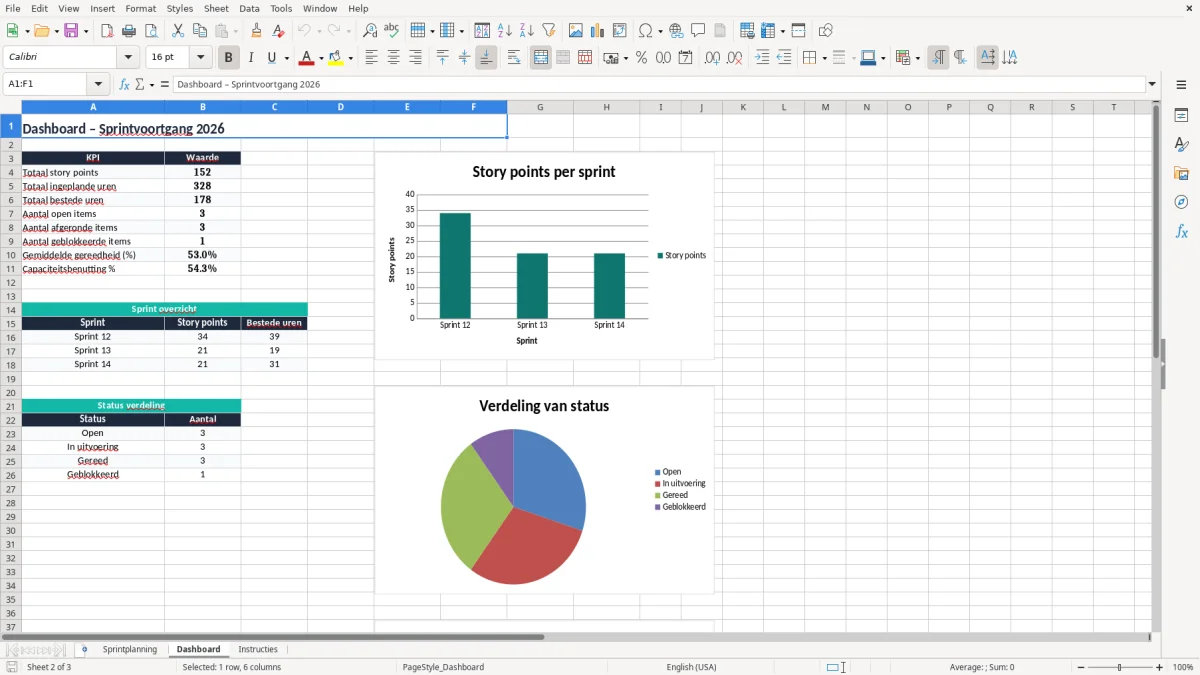
Task: Toggle right-to-left text direction
Action: 960,58
